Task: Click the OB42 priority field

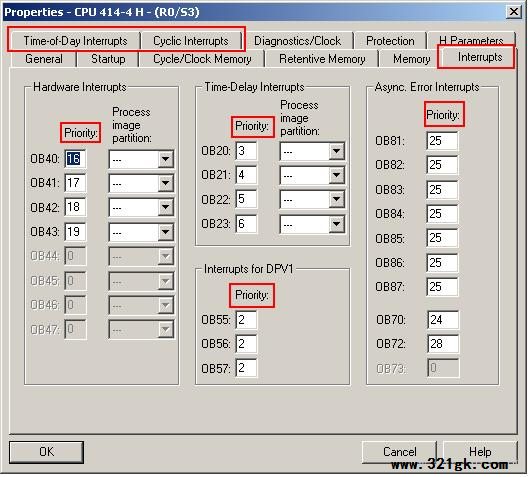Action: click(75, 207)
